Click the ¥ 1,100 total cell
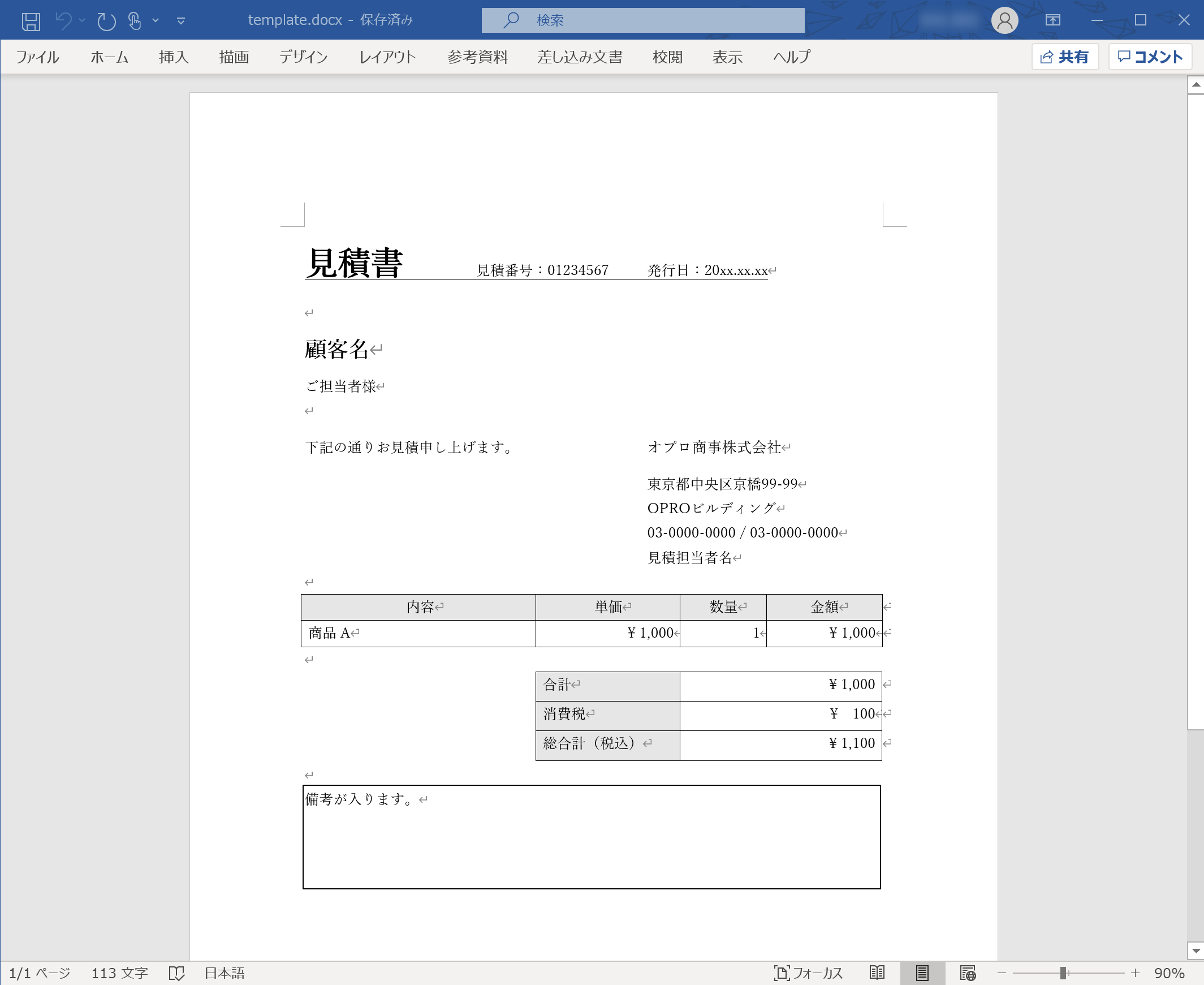This screenshot has height=985, width=1204. click(x=781, y=745)
